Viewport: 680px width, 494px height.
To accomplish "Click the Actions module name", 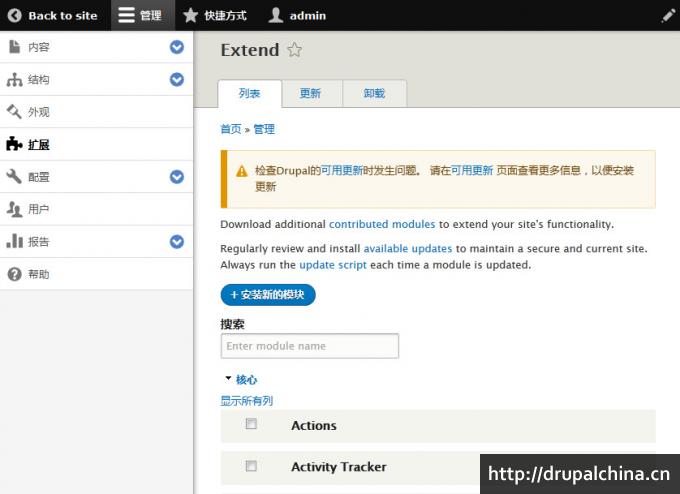I will click(x=314, y=425).
